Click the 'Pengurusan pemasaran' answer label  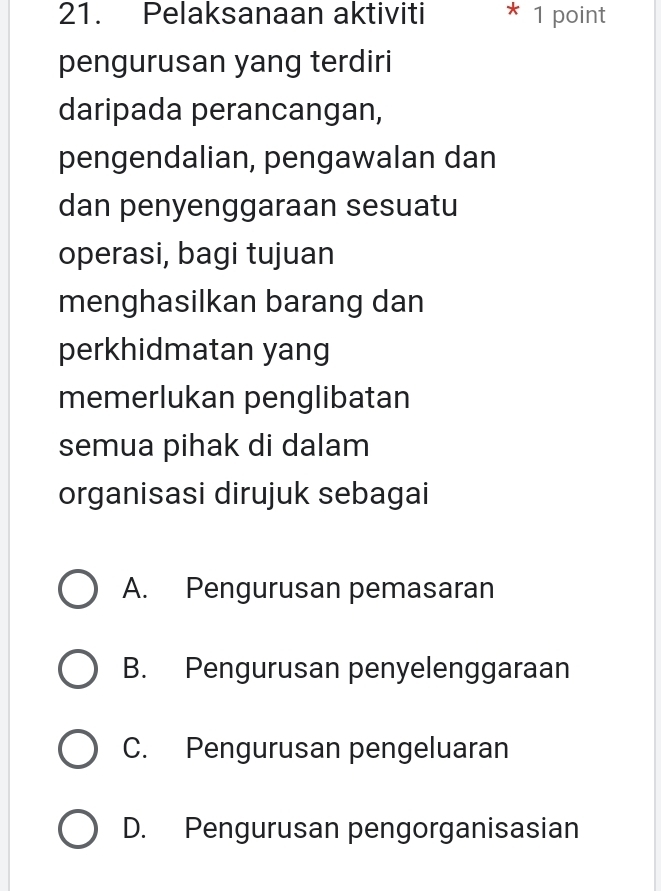click(340, 589)
